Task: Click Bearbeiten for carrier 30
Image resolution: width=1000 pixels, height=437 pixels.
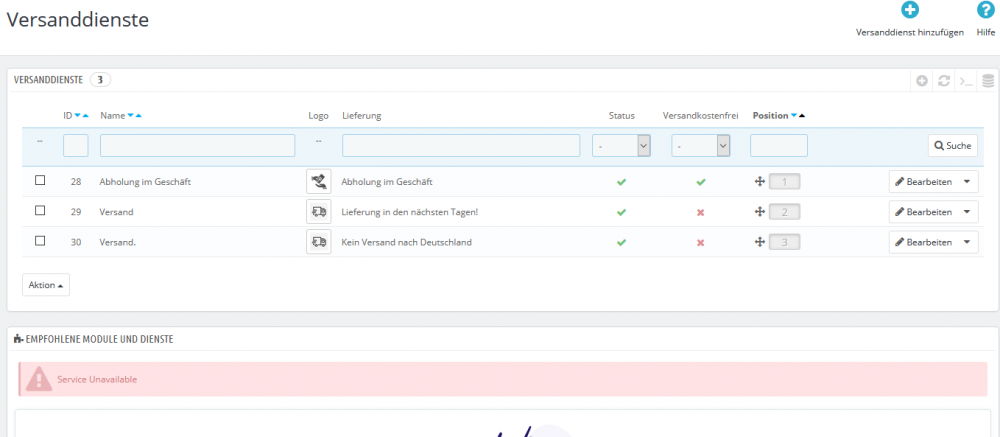Action: point(923,242)
